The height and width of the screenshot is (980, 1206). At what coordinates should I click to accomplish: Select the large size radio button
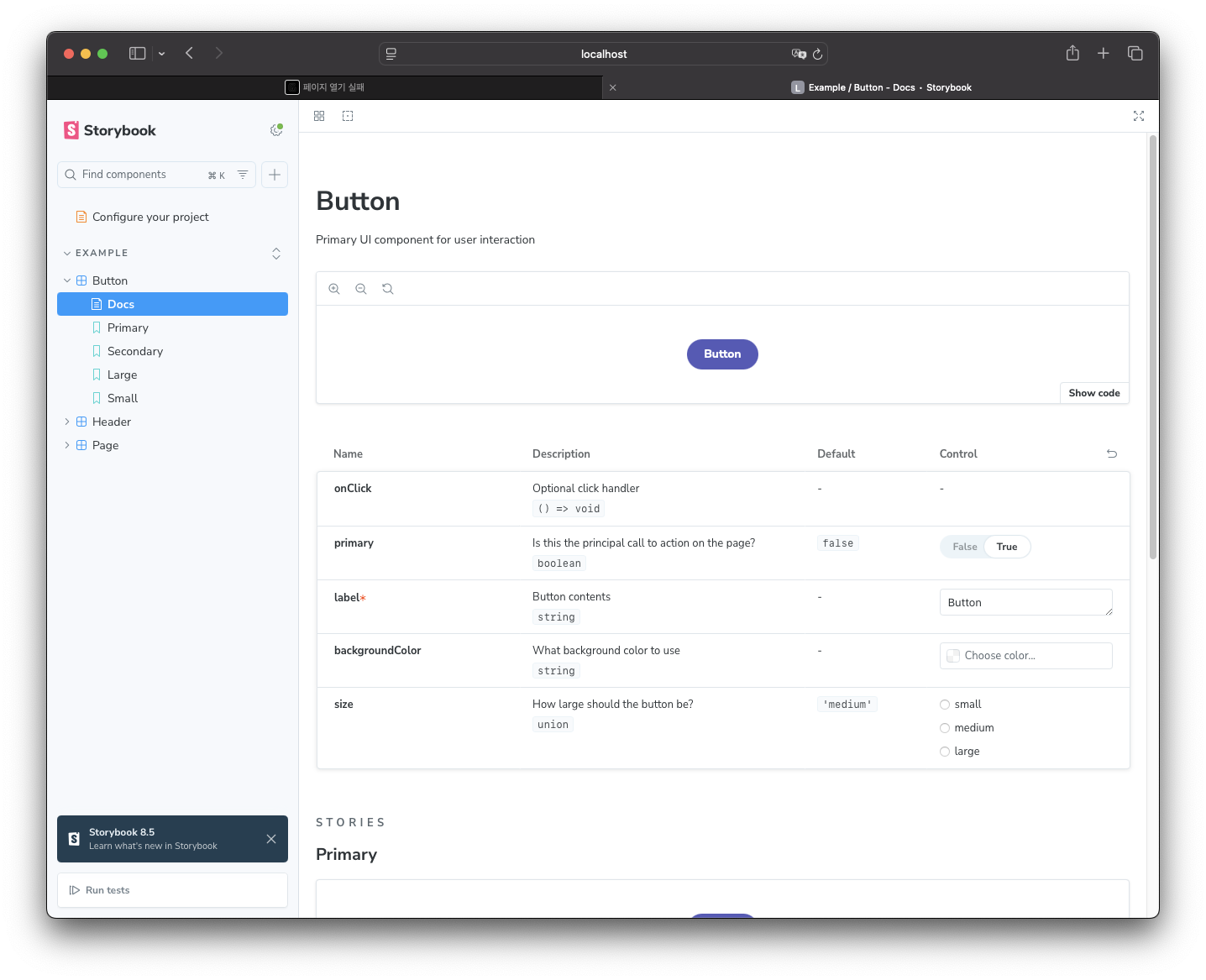(945, 752)
